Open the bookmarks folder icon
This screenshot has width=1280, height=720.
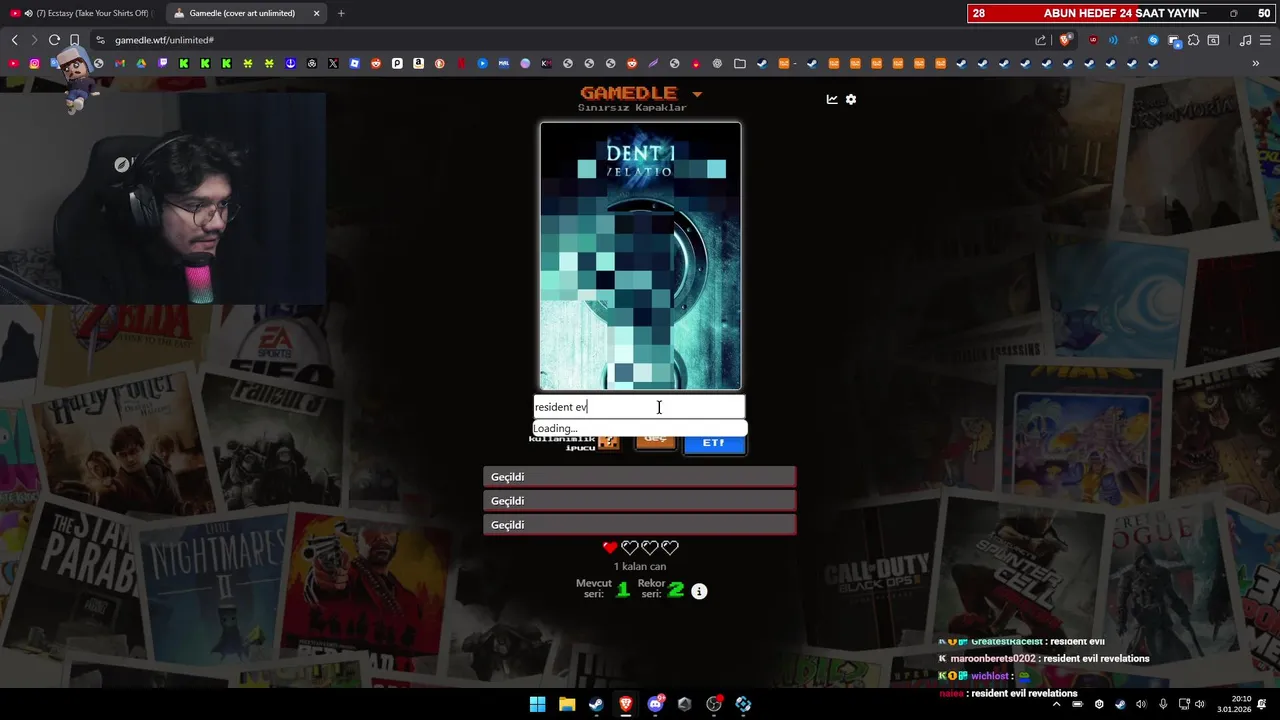click(740, 63)
